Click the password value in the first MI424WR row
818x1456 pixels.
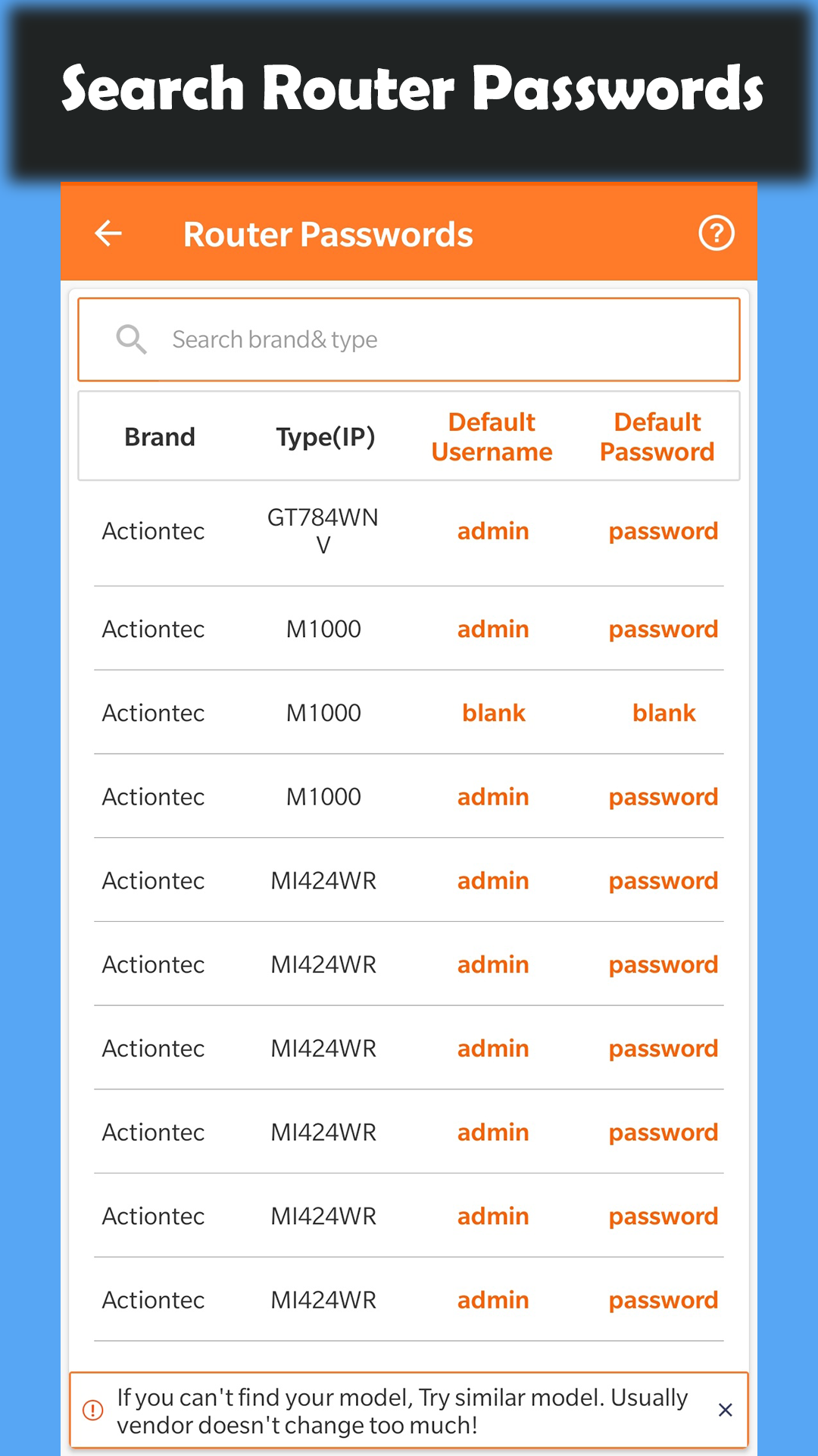tap(663, 880)
